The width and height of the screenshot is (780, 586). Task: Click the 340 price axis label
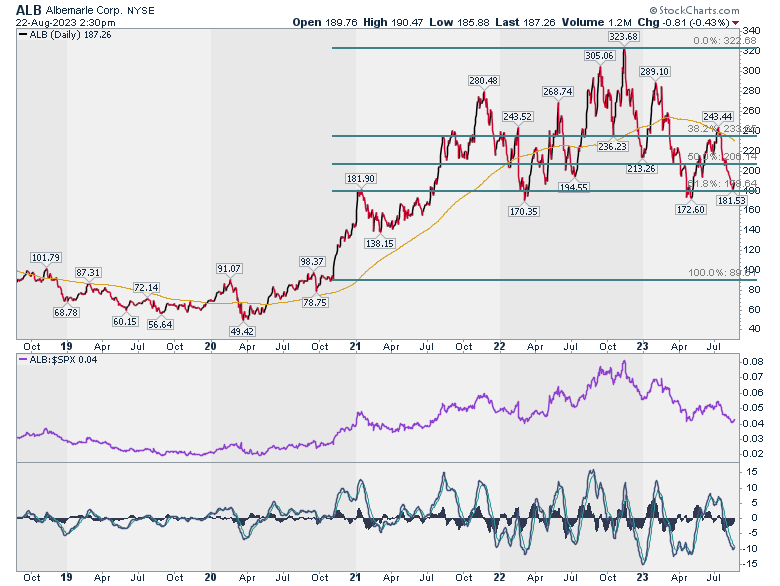click(750, 30)
